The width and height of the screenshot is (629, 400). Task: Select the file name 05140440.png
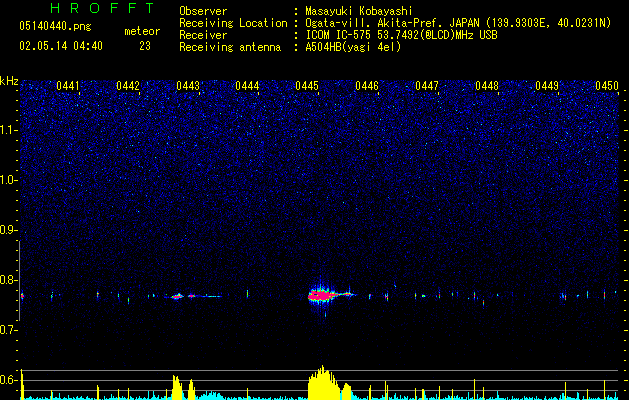pos(55,26)
